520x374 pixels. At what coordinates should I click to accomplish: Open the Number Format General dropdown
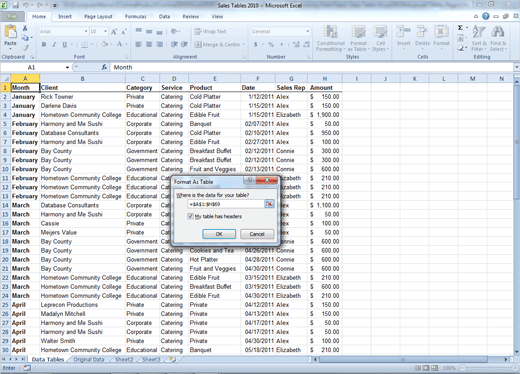click(307, 31)
